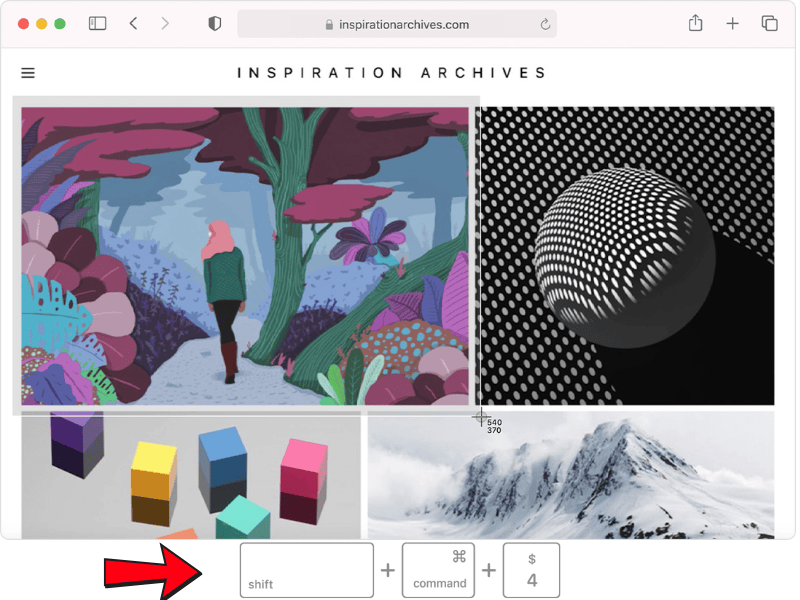Click the command key graphic
The width and height of the screenshot is (800, 600).
click(x=438, y=570)
